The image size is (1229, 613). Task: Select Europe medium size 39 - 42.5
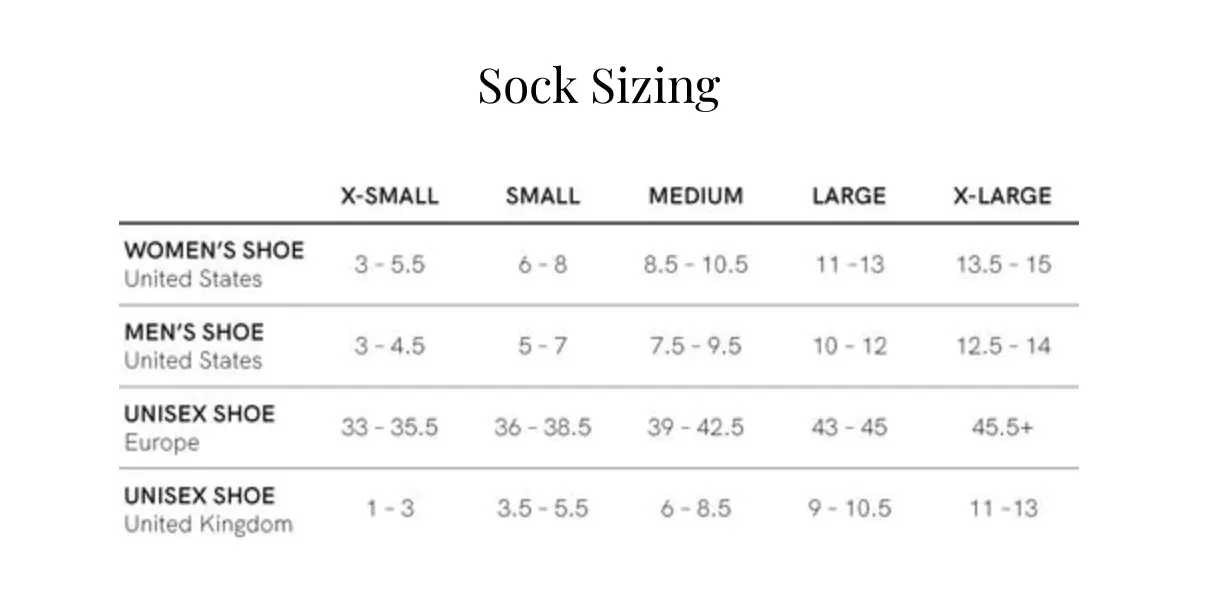[696, 428]
